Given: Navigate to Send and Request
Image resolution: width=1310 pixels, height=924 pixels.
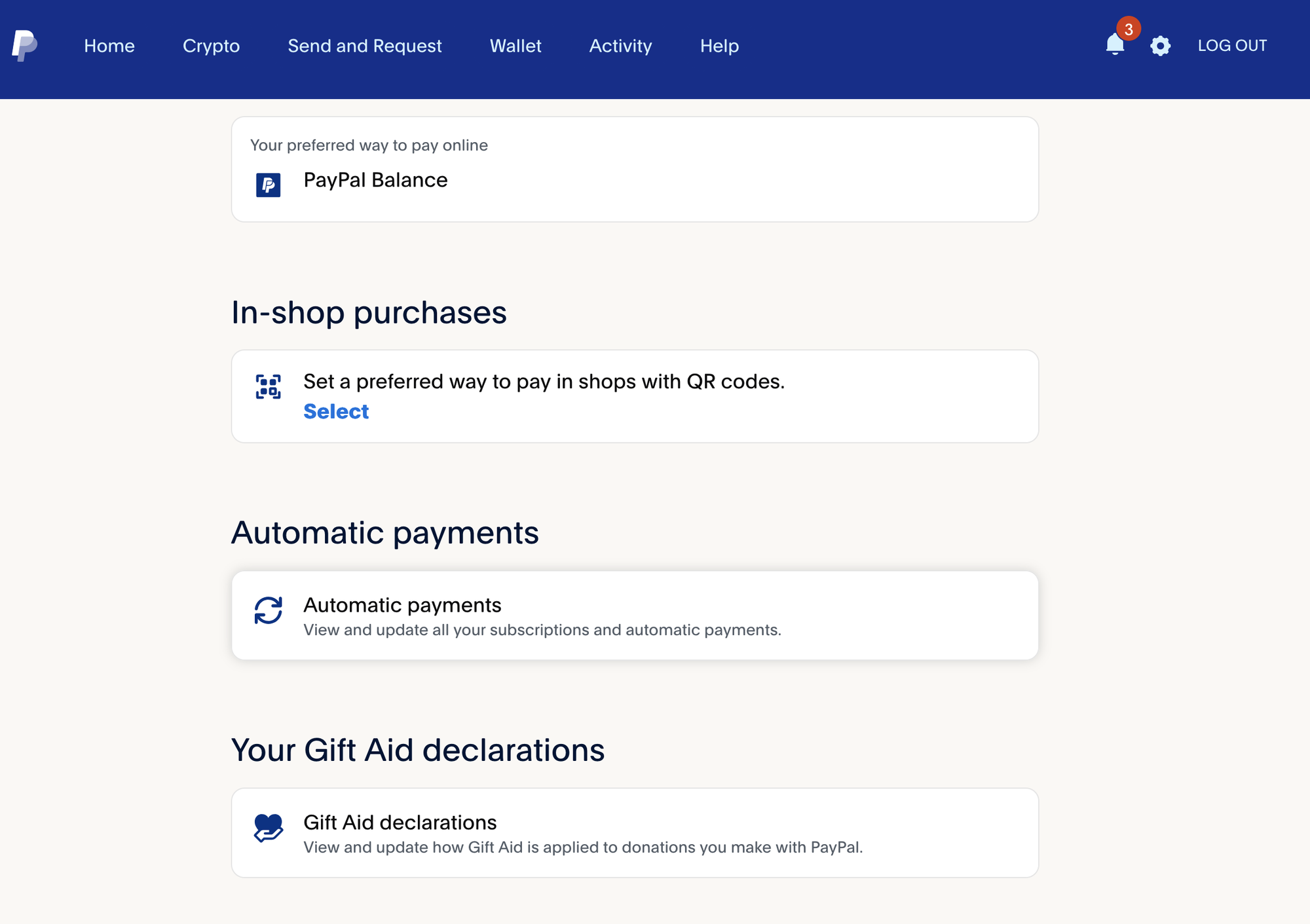Looking at the screenshot, I should pyautogui.click(x=365, y=46).
